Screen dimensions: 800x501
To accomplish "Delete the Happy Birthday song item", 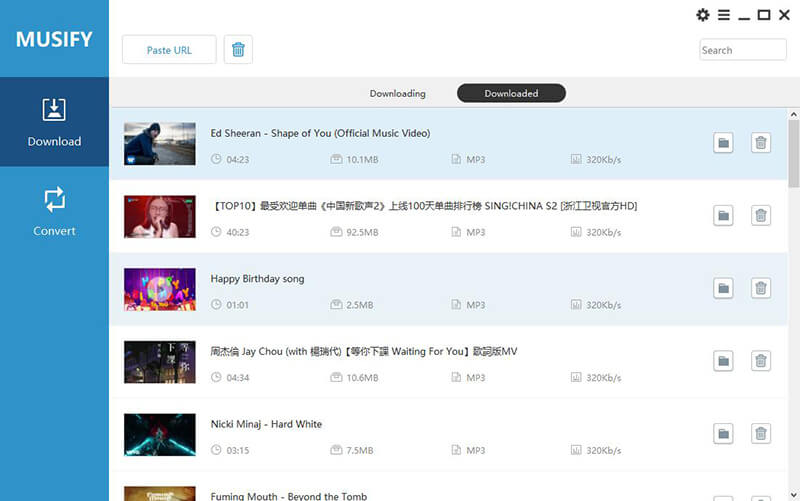I will pos(761,288).
